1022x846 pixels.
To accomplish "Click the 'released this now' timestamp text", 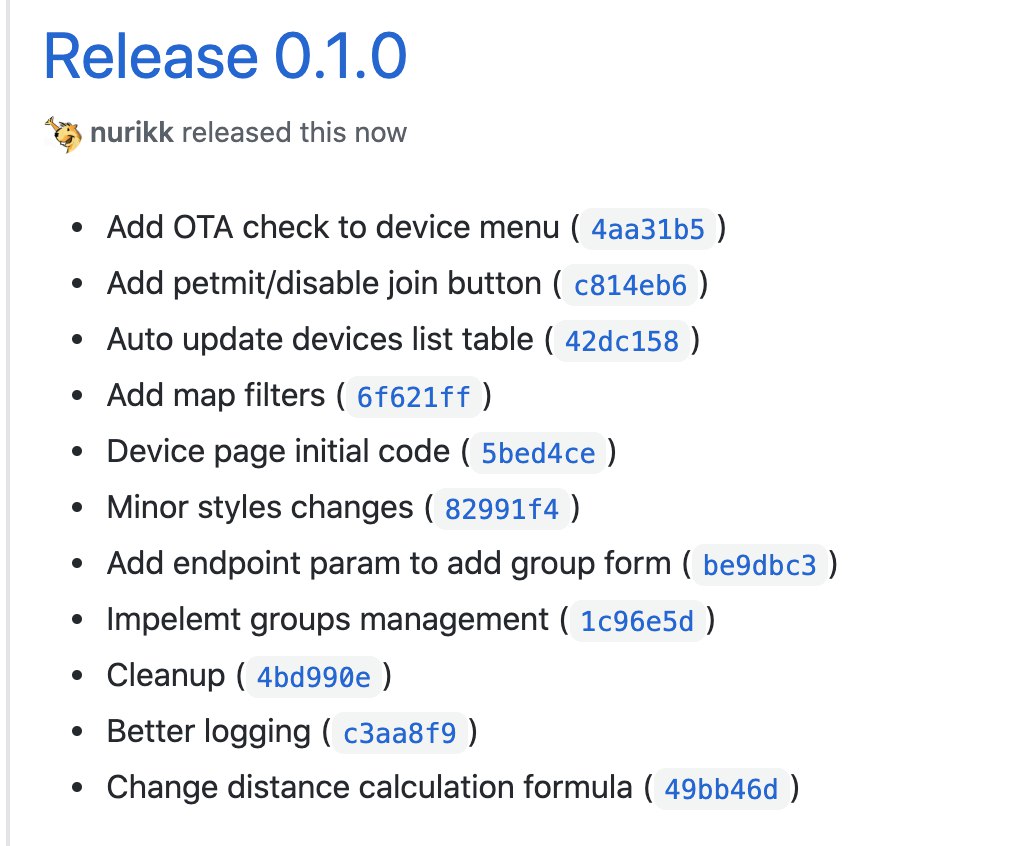I will 295,132.
